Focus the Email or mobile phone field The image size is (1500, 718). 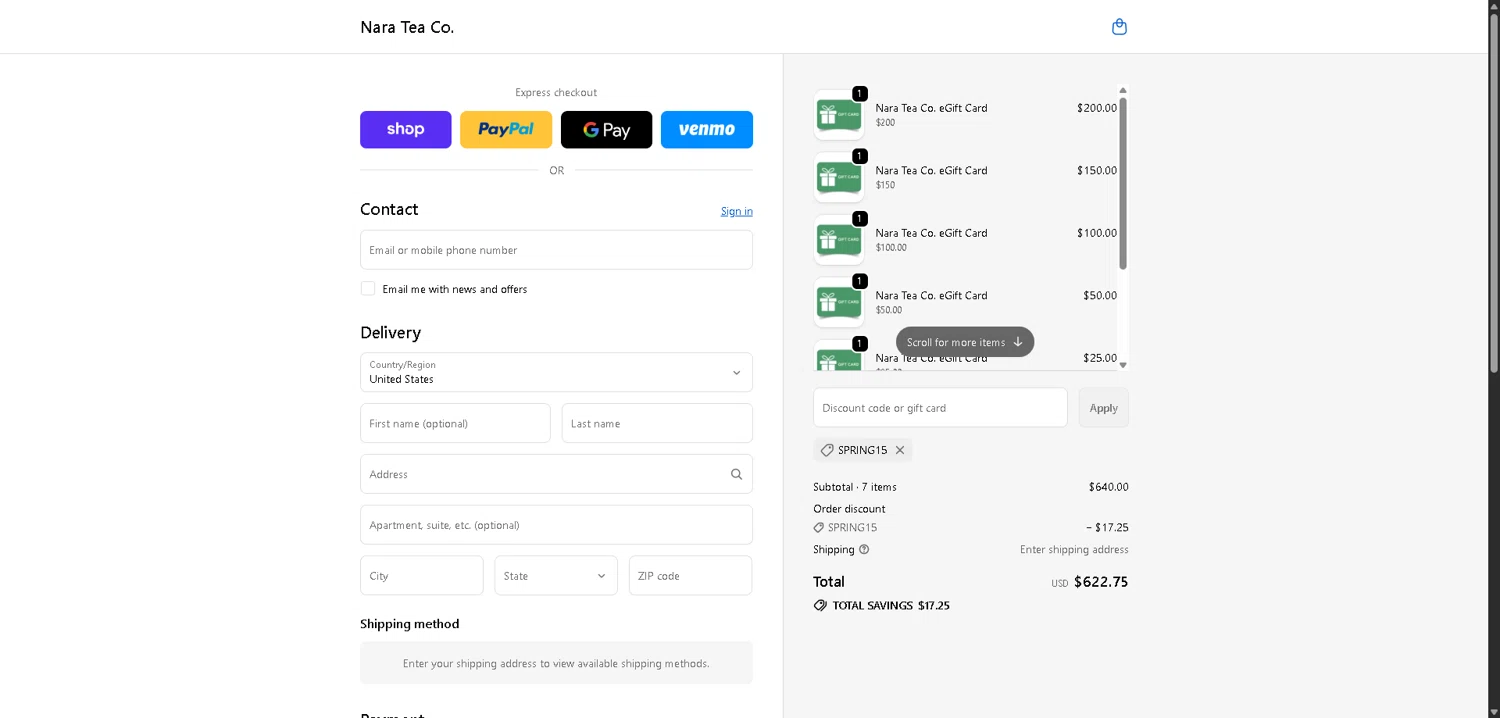click(556, 250)
